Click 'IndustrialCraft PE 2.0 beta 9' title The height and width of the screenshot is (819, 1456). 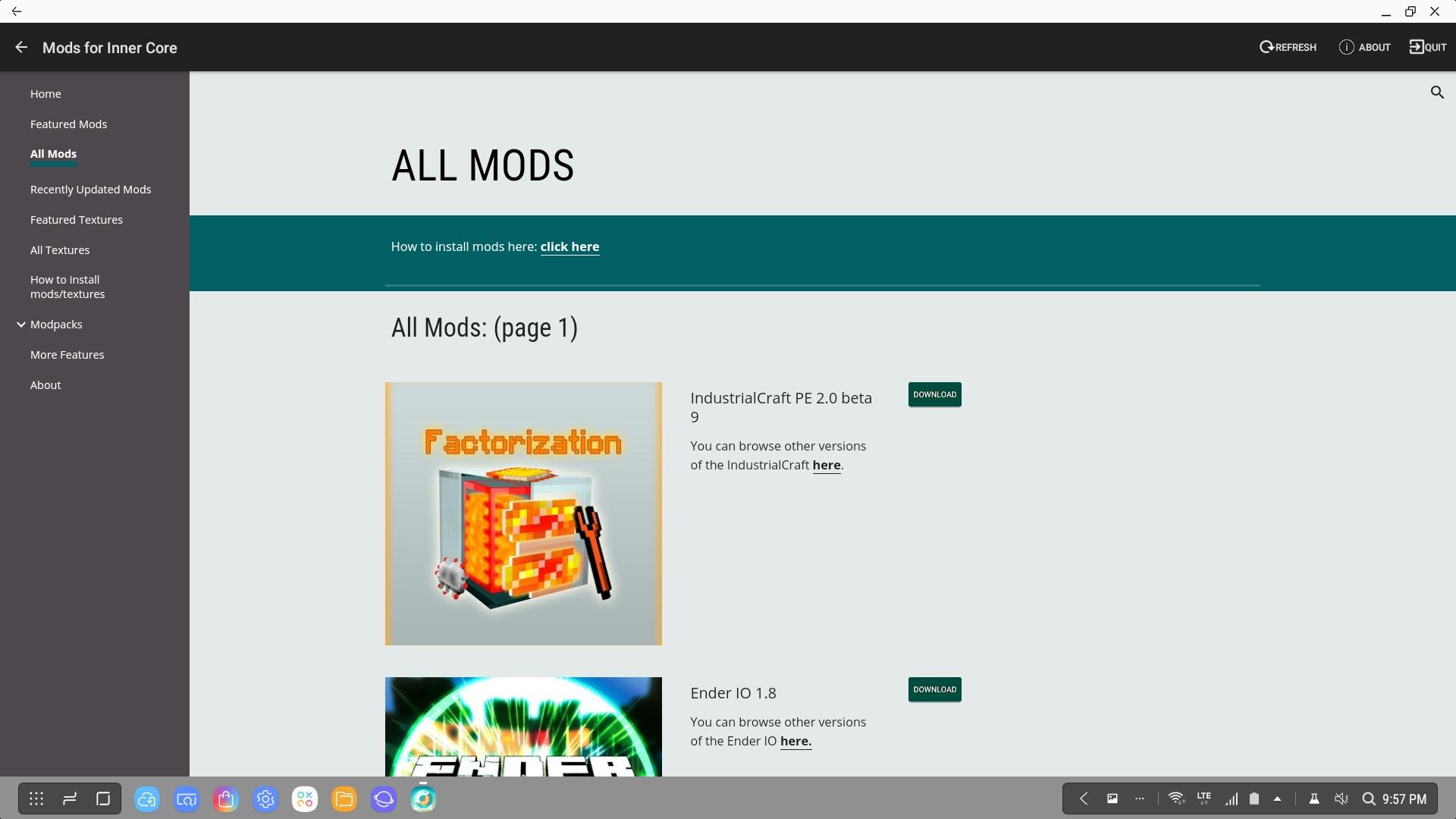pyautogui.click(x=781, y=407)
